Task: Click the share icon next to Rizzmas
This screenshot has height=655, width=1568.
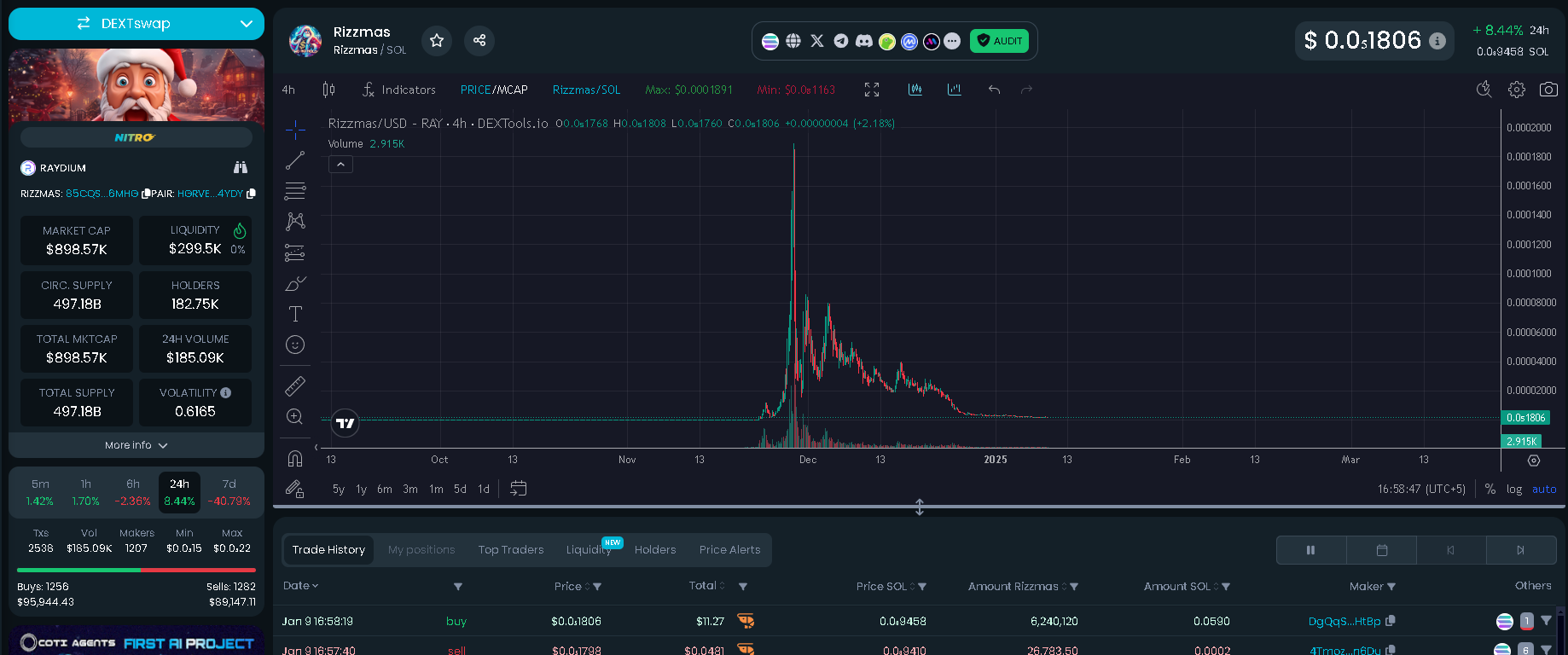Action: [479, 40]
